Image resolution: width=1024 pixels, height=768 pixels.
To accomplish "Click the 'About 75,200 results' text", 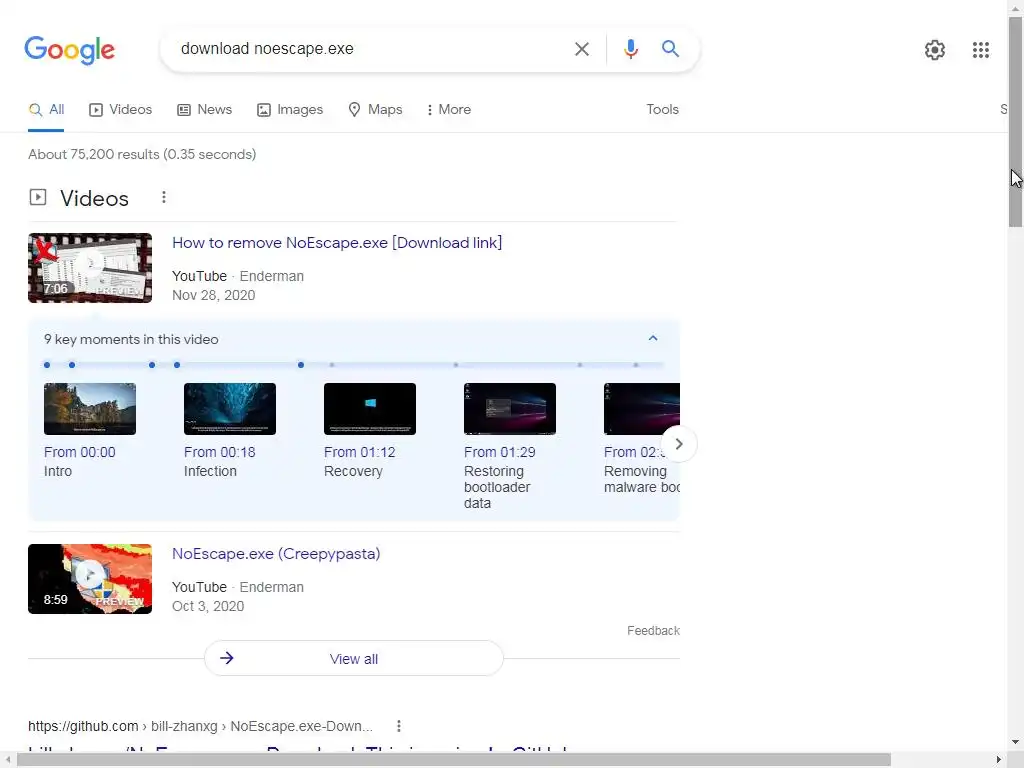I will tap(142, 155).
